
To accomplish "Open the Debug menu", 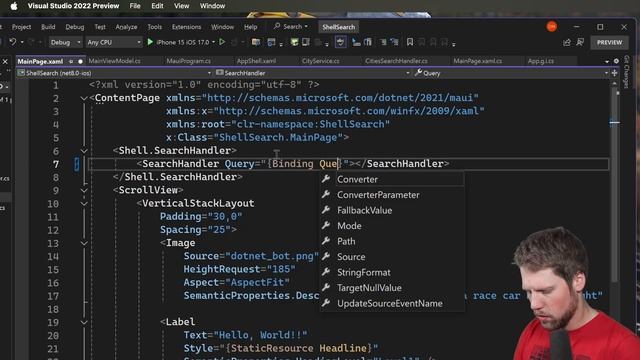I will click(75, 27).
